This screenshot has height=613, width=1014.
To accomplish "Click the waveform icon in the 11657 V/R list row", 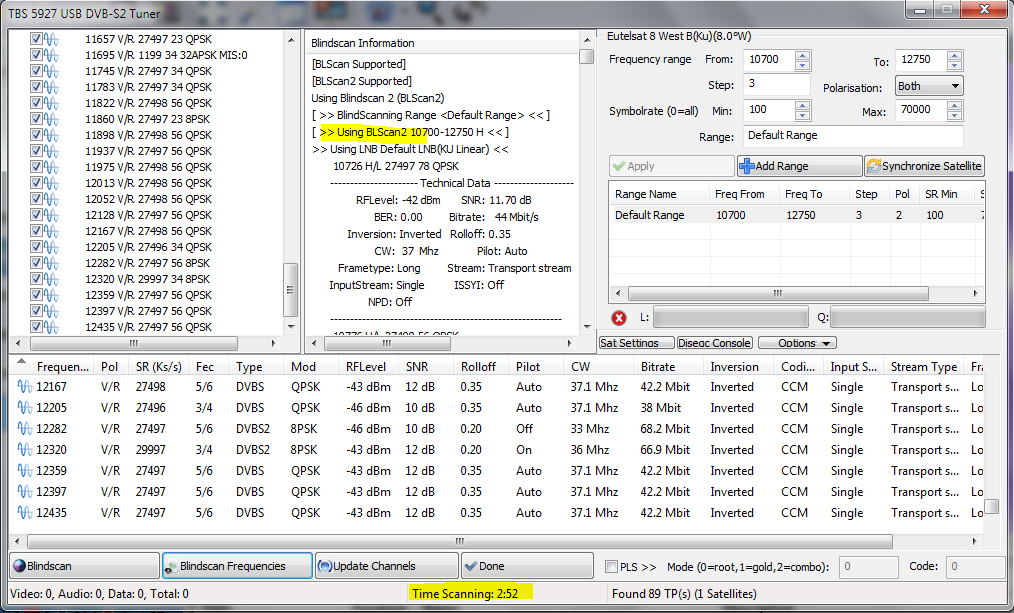I will click(51, 39).
